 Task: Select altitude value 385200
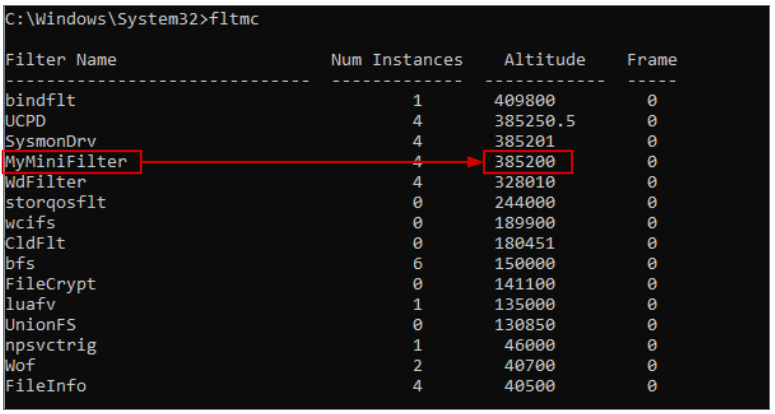pos(525,162)
